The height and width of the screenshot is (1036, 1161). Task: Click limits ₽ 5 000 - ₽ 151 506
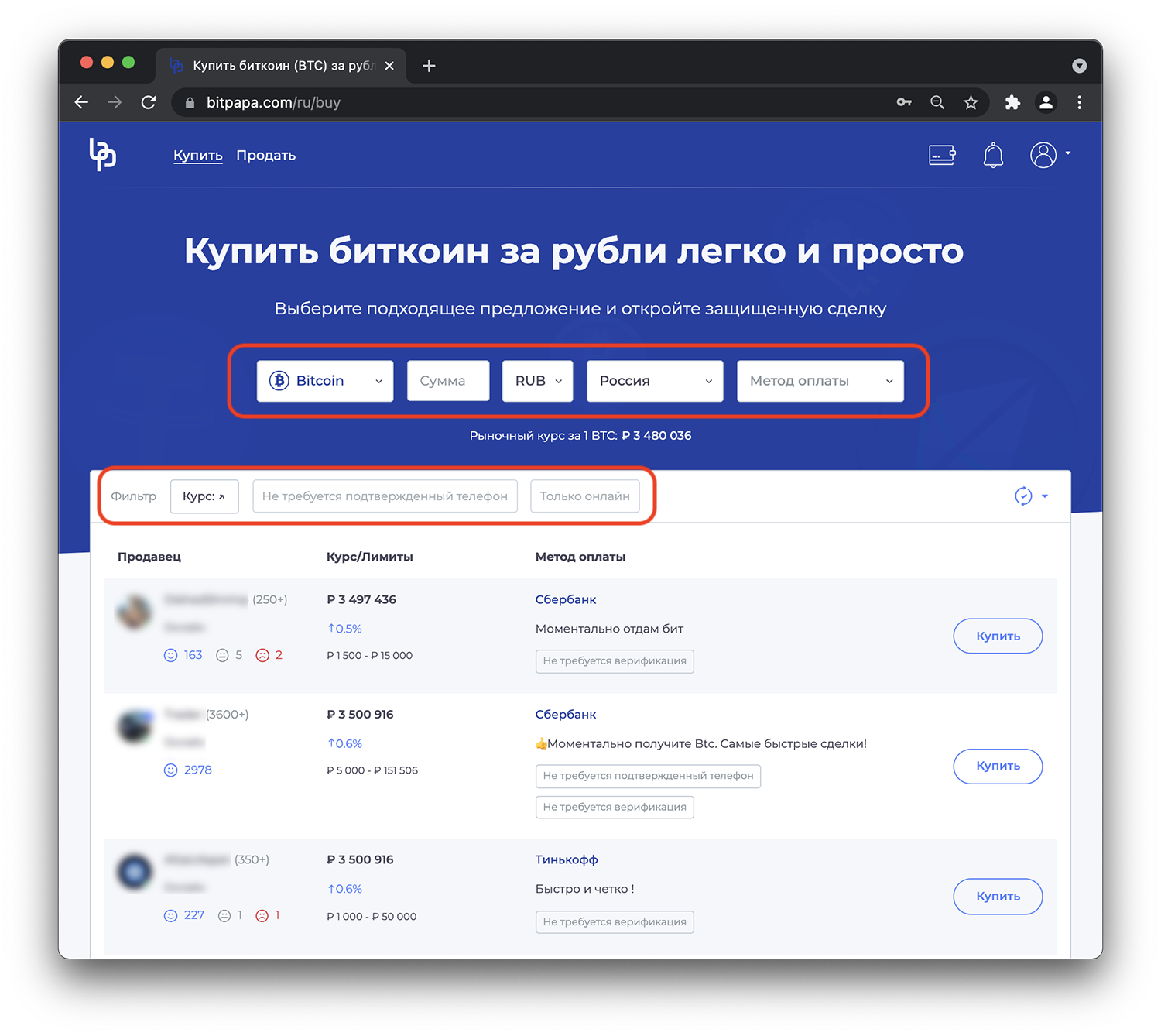(372, 770)
